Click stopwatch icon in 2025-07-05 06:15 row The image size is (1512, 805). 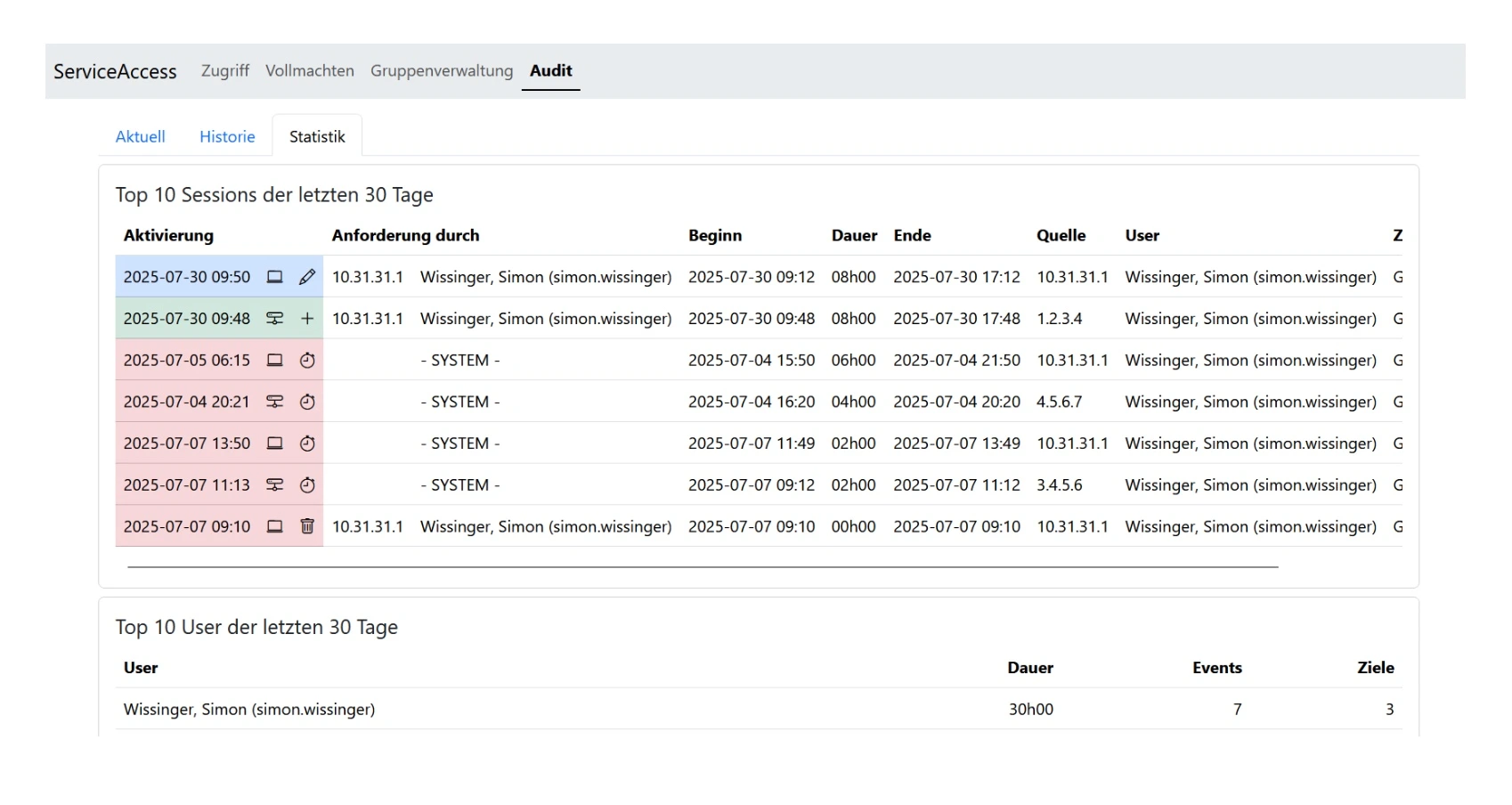coord(307,361)
